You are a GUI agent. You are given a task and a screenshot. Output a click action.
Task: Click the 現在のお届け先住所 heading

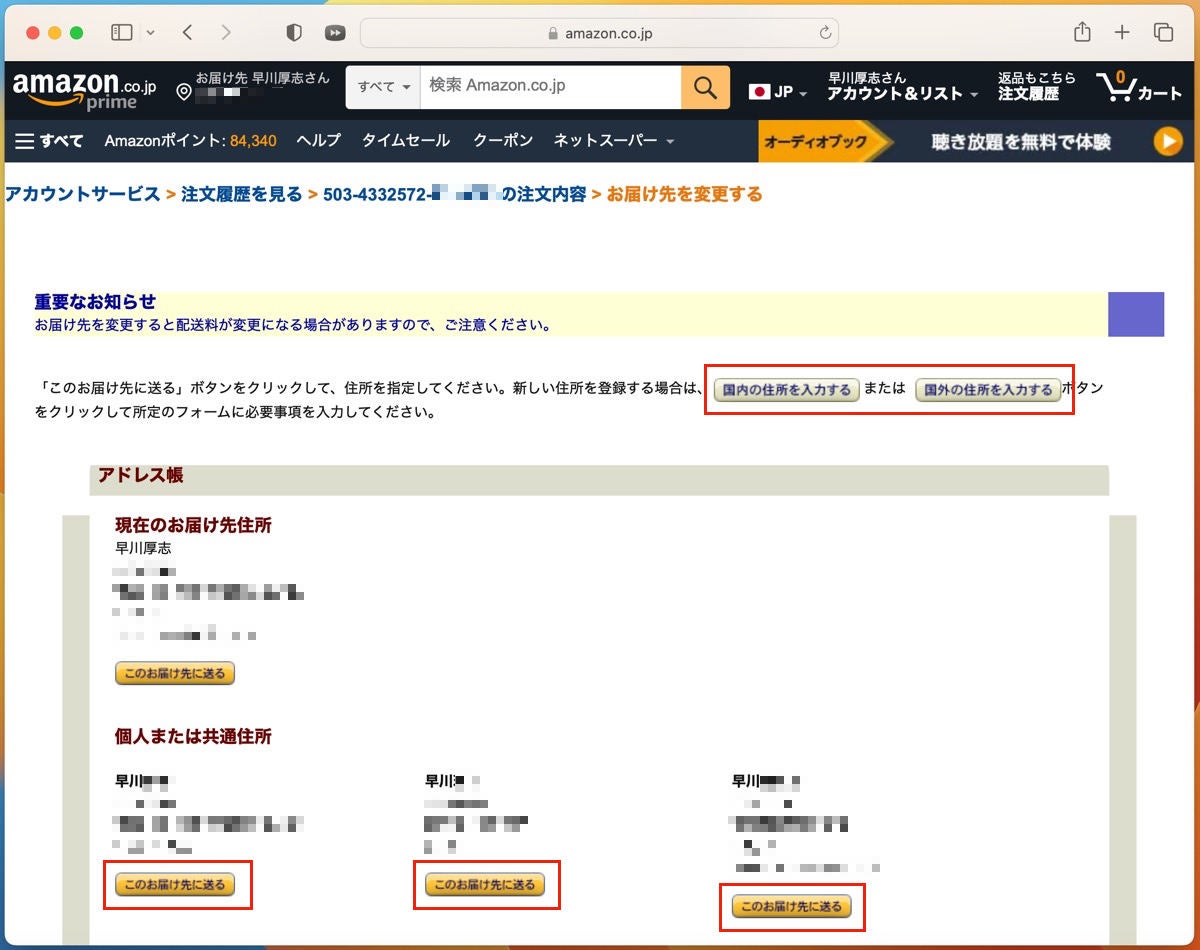point(193,525)
